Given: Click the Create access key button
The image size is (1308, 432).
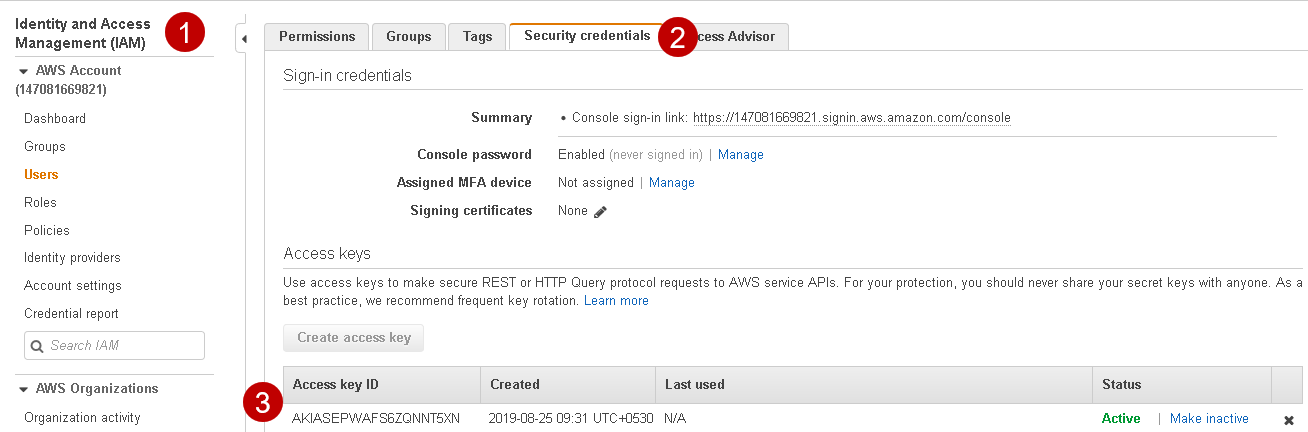Looking at the screenshot, I should 354,338.
